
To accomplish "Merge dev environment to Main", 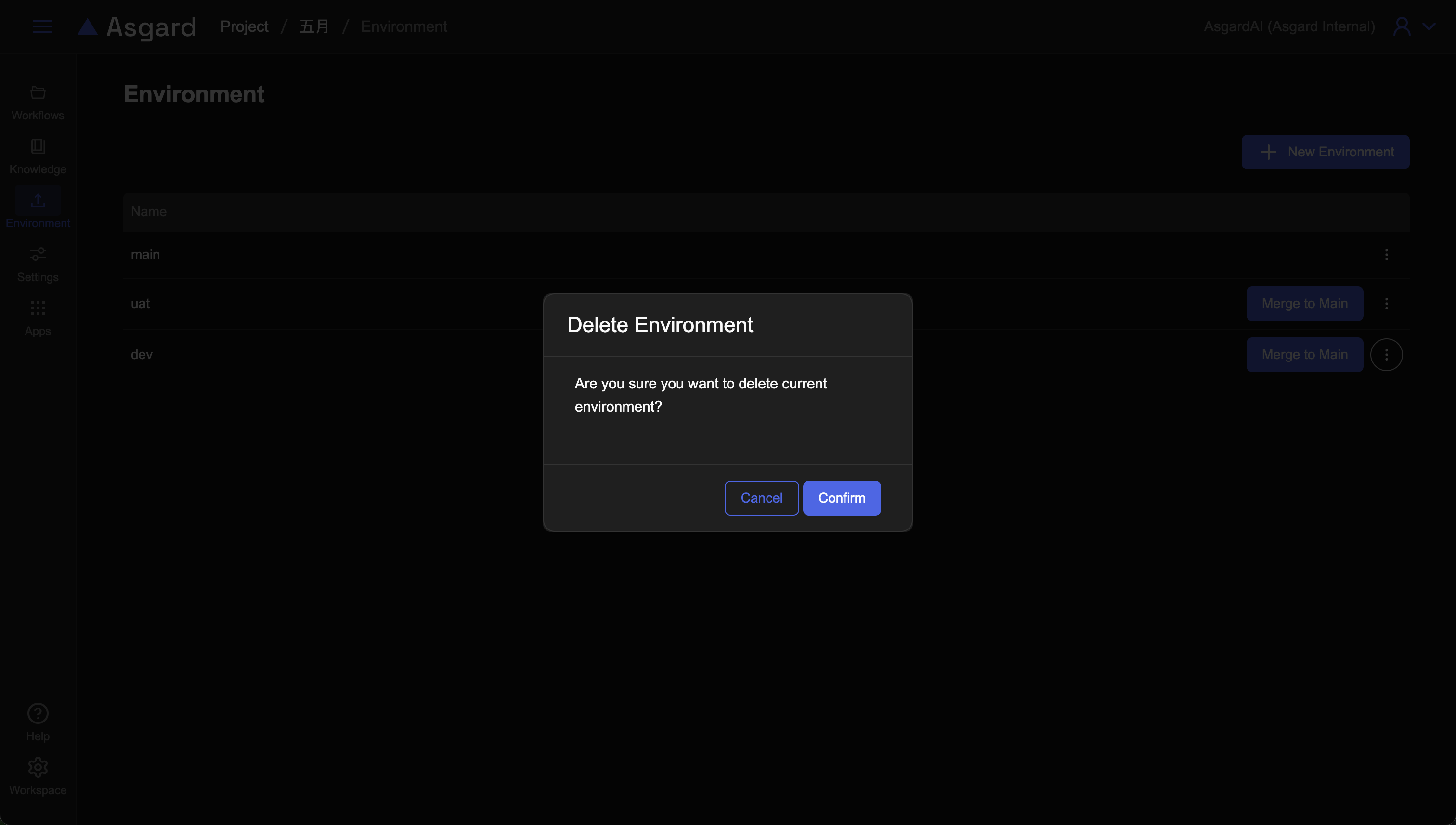I will 1304,355.
